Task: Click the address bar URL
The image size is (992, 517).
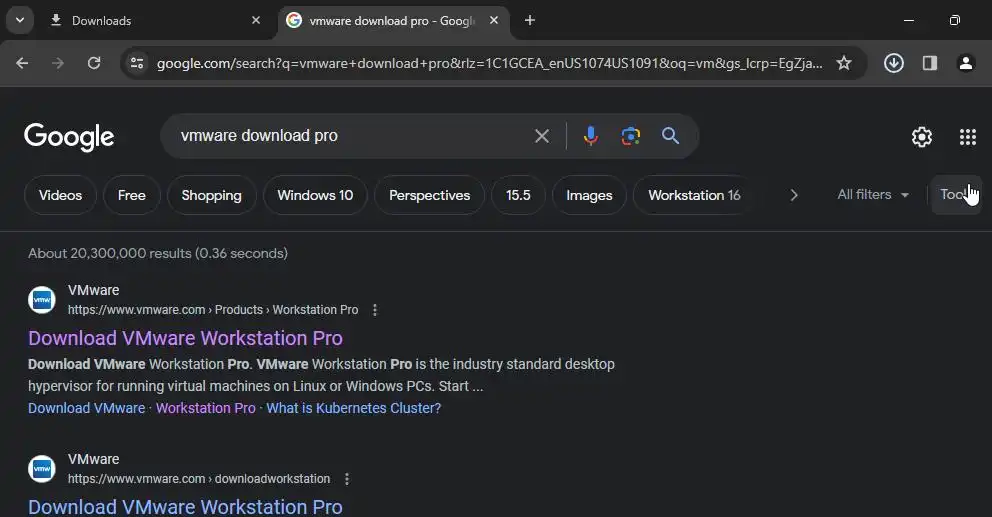Action: click(x=490, y=63)
